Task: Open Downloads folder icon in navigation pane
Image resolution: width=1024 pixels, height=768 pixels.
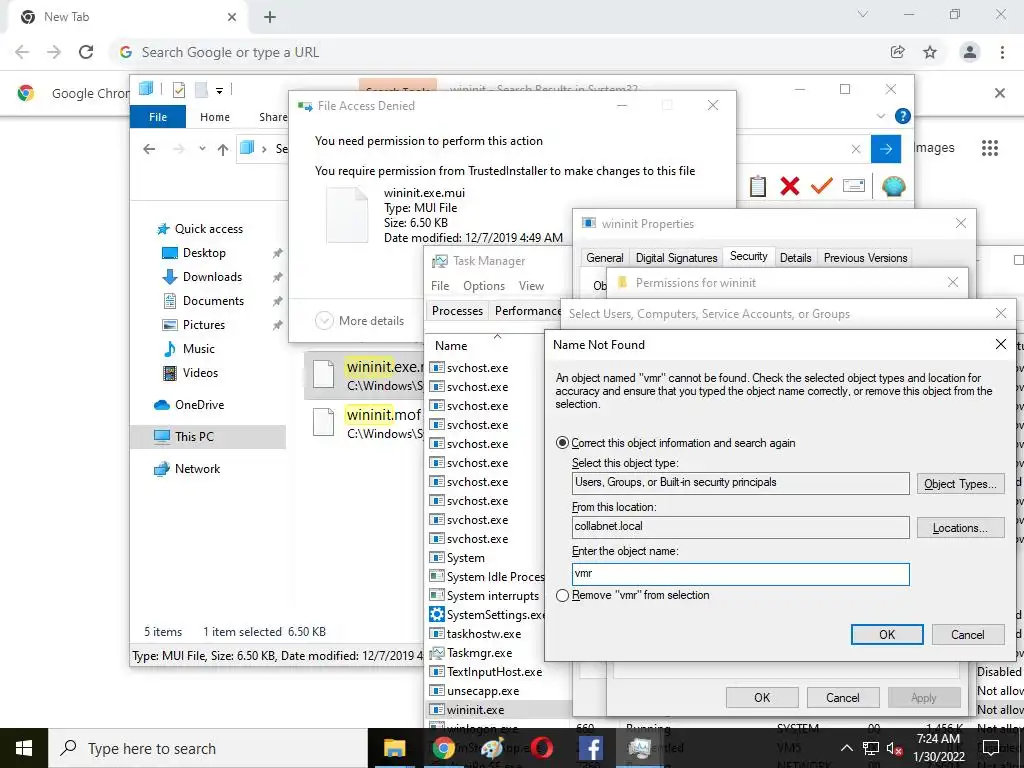Action: coord(169,277)
